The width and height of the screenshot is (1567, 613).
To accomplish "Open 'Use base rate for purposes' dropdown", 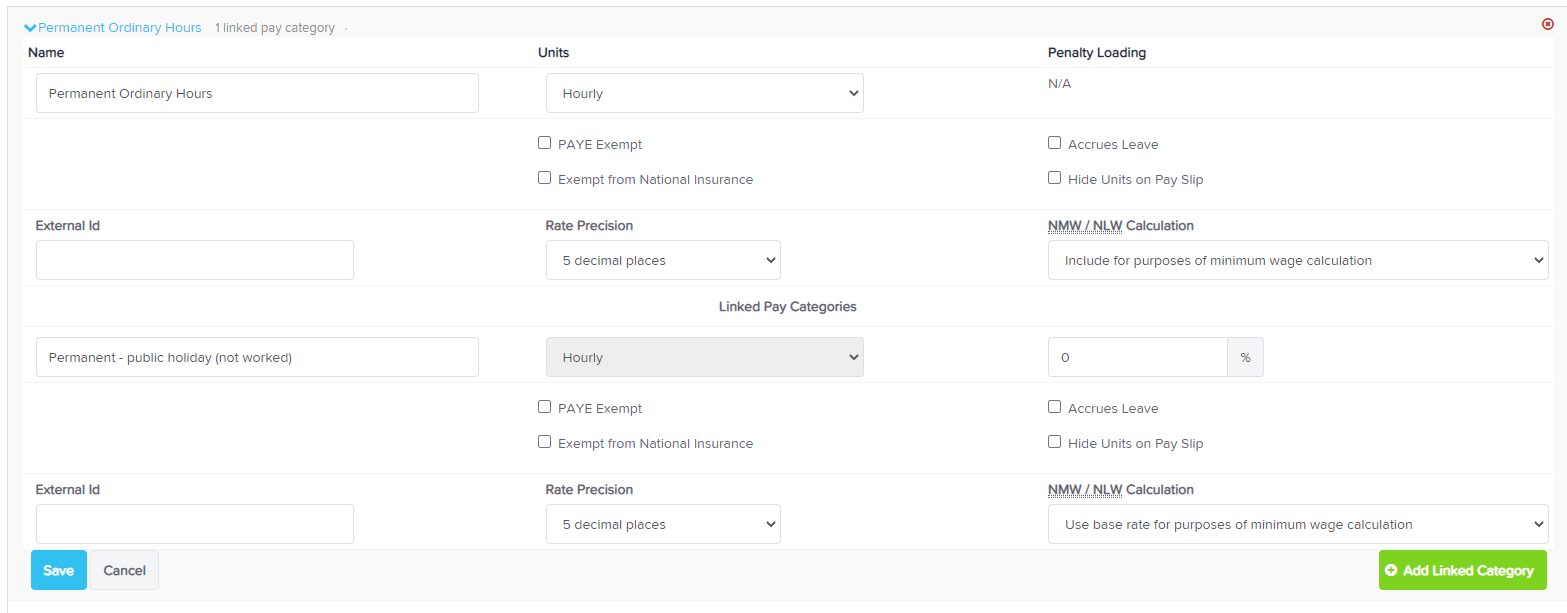I will 1298,524.
